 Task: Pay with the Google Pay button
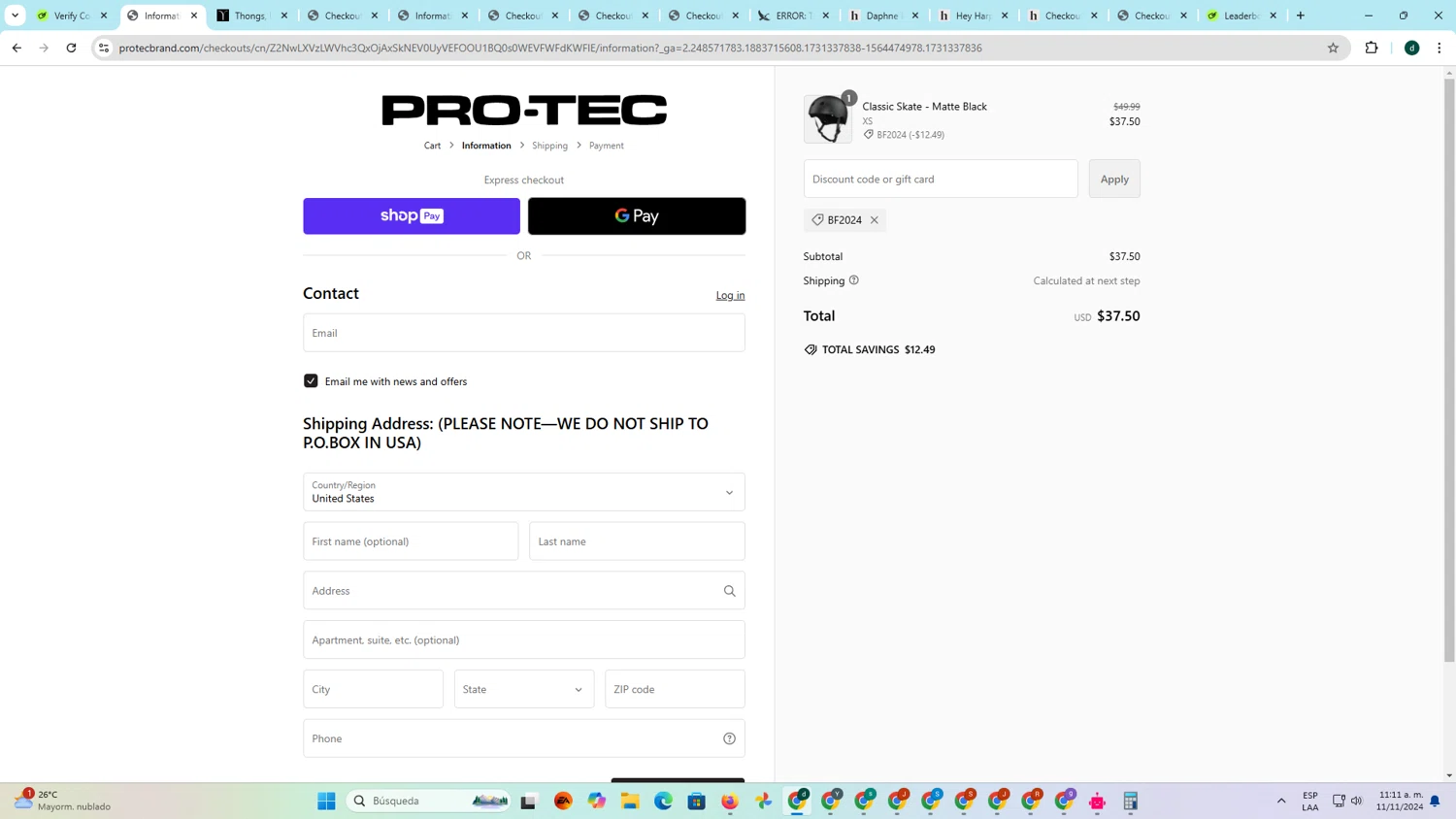point(637,216)
